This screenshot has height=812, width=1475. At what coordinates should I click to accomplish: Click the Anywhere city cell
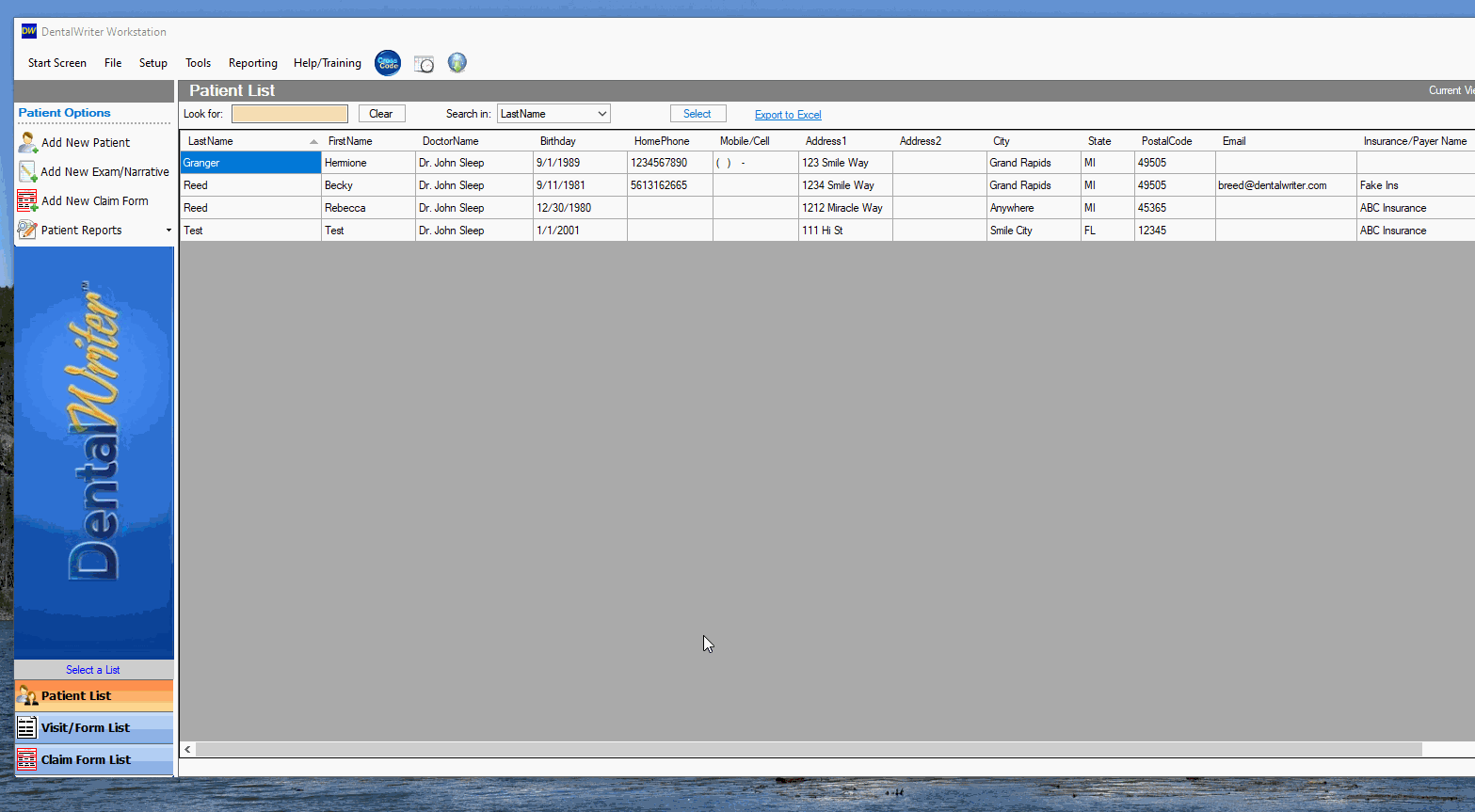tap(1034, 208)
